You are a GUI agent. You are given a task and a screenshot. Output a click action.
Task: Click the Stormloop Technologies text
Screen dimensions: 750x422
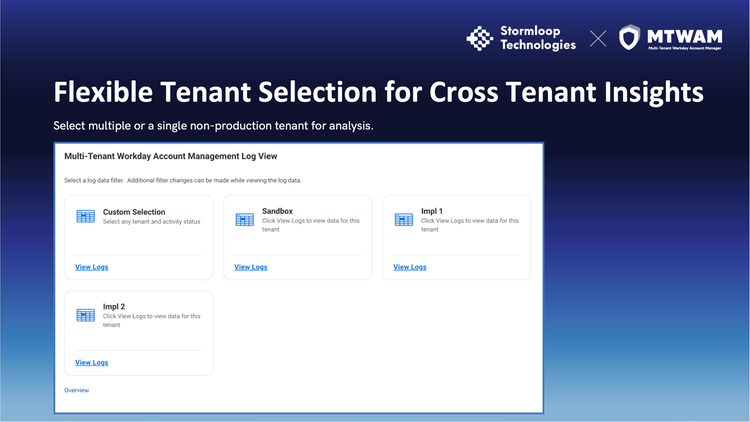coord(537,38)
